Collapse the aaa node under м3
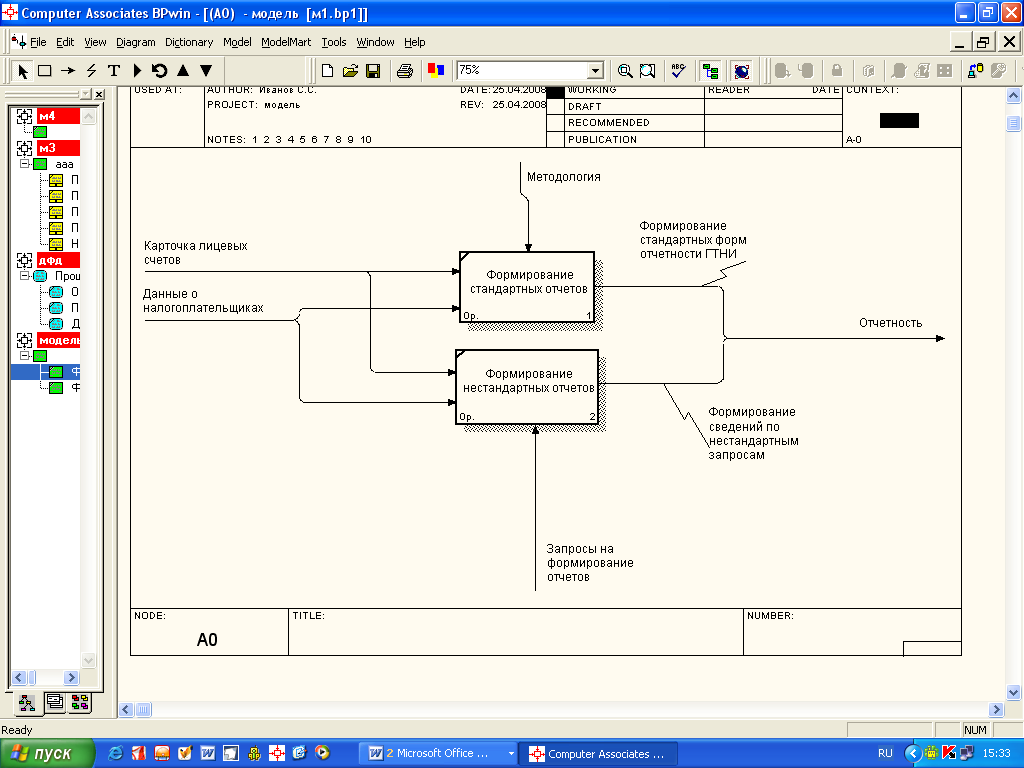1024x768 pixels. (24, 163)
